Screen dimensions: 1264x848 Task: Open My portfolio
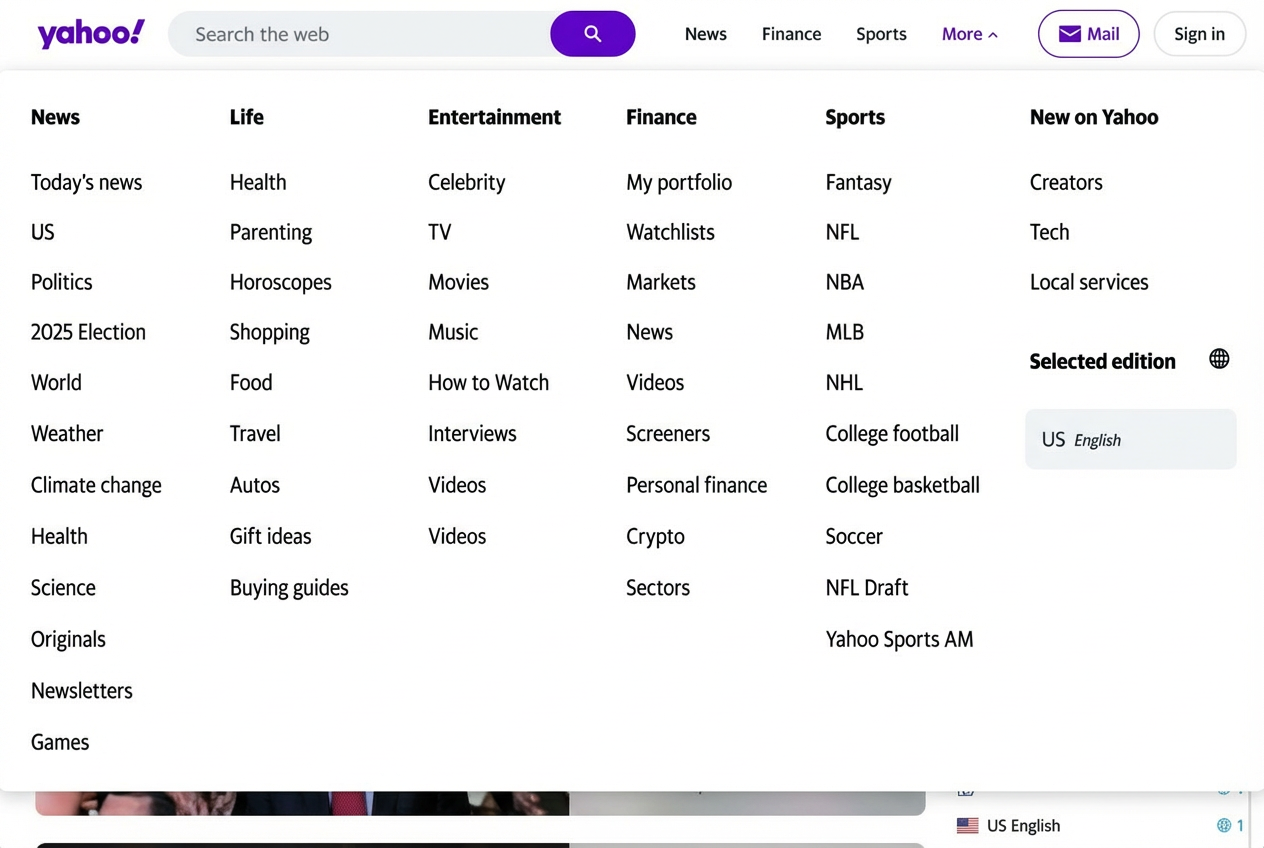[679, 182]
